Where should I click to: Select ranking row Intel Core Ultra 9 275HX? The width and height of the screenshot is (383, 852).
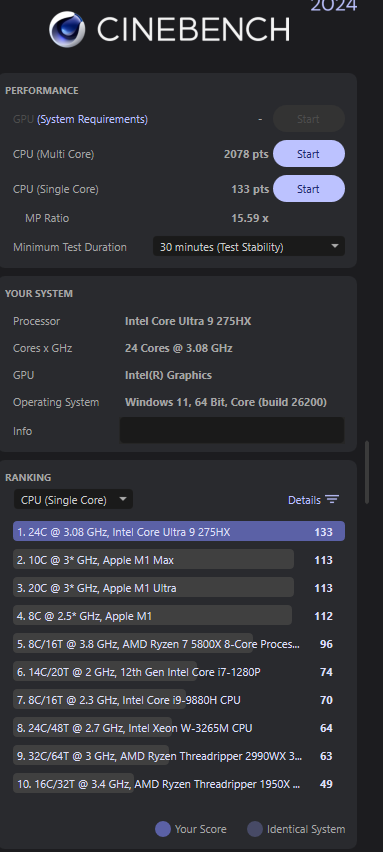(179, 531)
